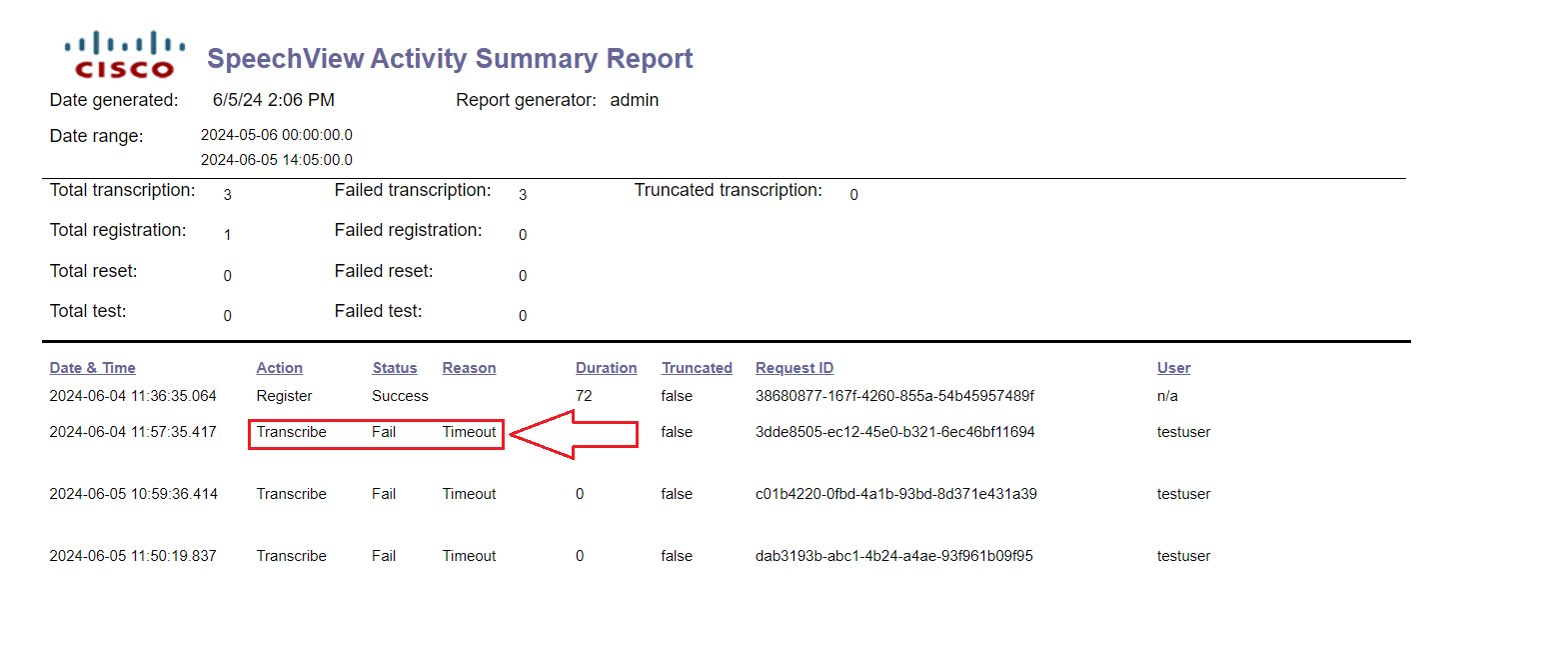This screenshot has width=1568, height=663.
Task: Click testuser in the 11:50:19.837 row
Action: [1183, 556]
